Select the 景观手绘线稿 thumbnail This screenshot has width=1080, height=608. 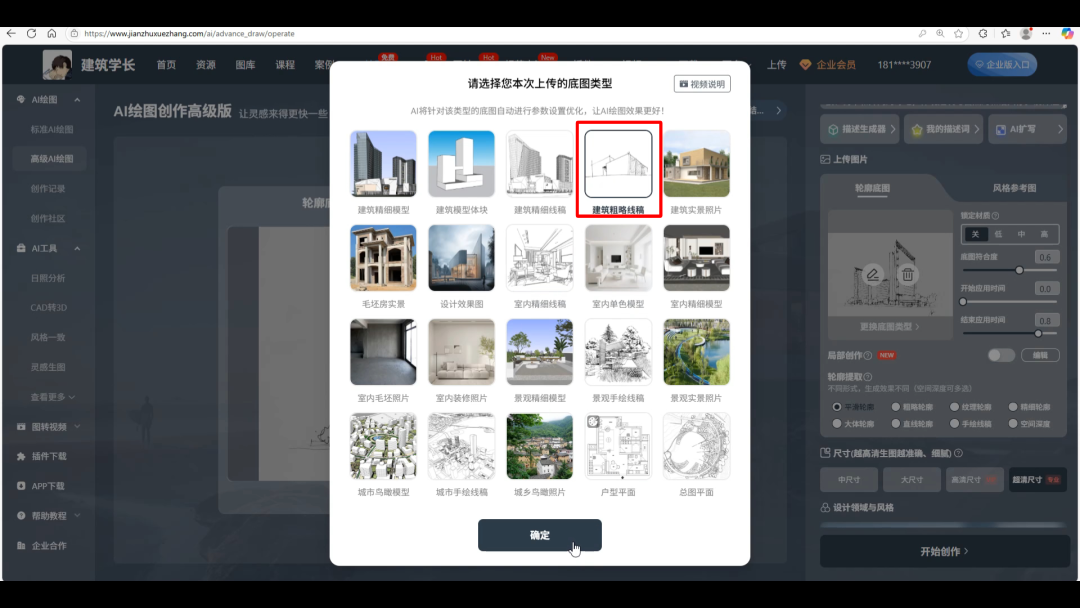coord(618,352)
